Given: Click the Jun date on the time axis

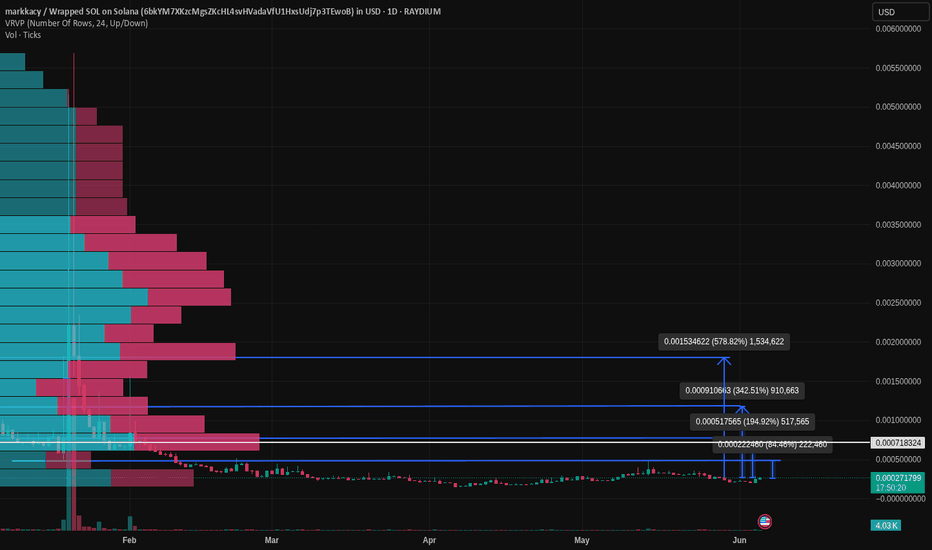Looking at the screenshot, I should tap(739, 540).
